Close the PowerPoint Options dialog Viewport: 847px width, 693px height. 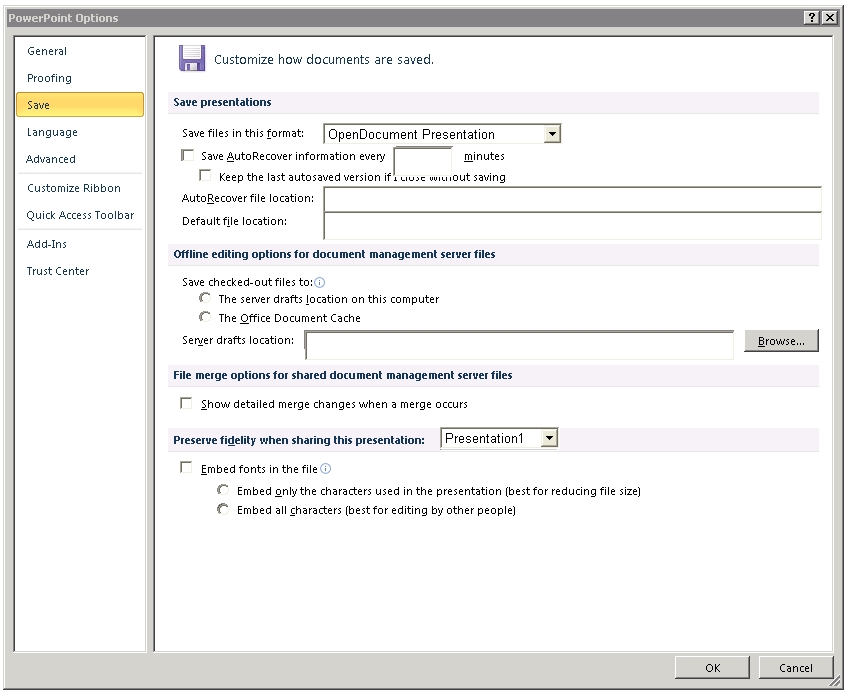click(830, 18)
